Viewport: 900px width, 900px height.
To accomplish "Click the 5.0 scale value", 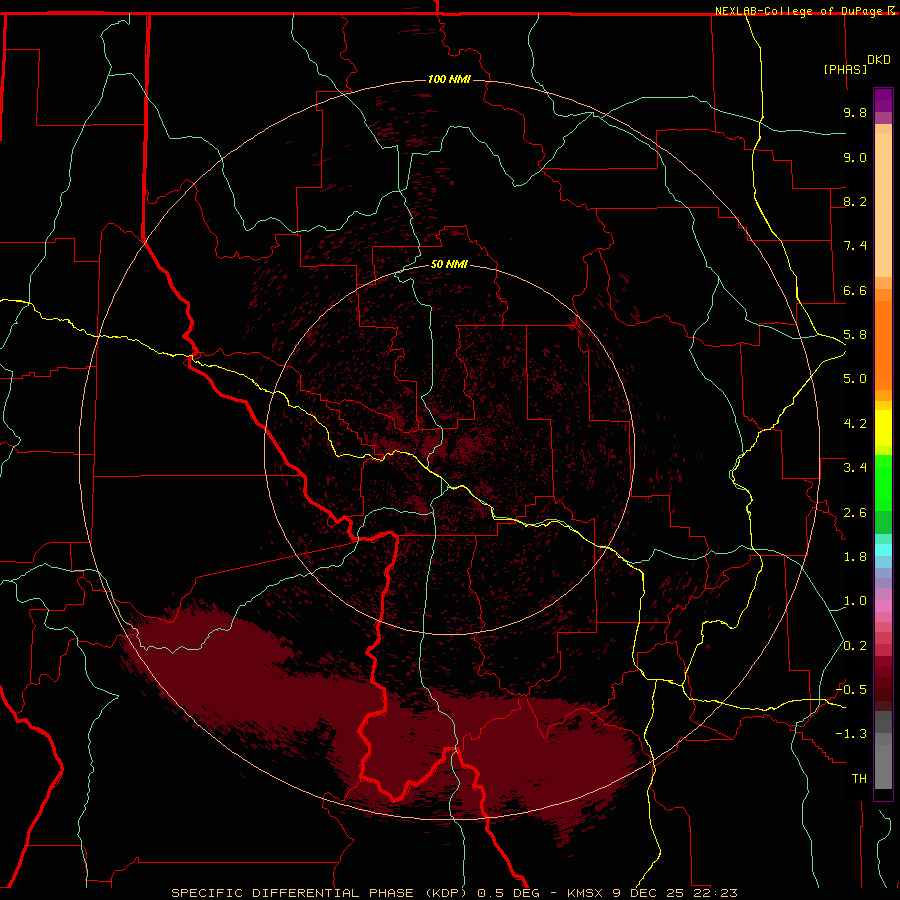I will [x=855, y=379].
